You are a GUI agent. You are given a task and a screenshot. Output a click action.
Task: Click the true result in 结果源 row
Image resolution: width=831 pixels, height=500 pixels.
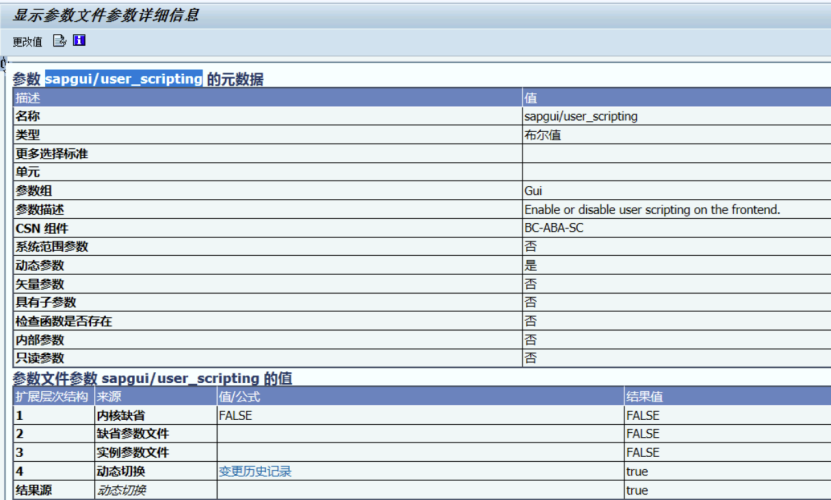(x=637, y=490)
